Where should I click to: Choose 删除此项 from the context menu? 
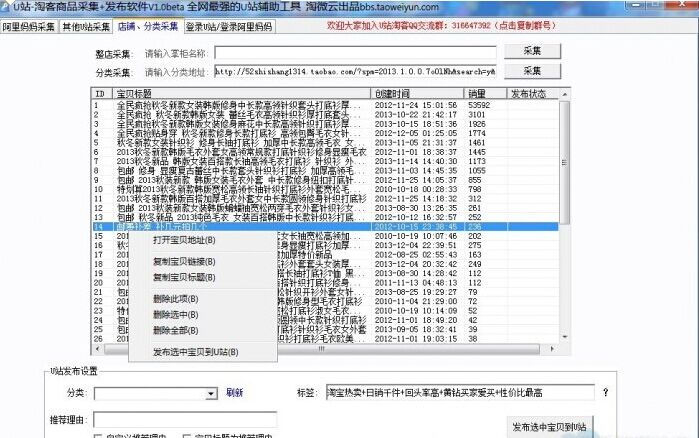click(176, 299)
